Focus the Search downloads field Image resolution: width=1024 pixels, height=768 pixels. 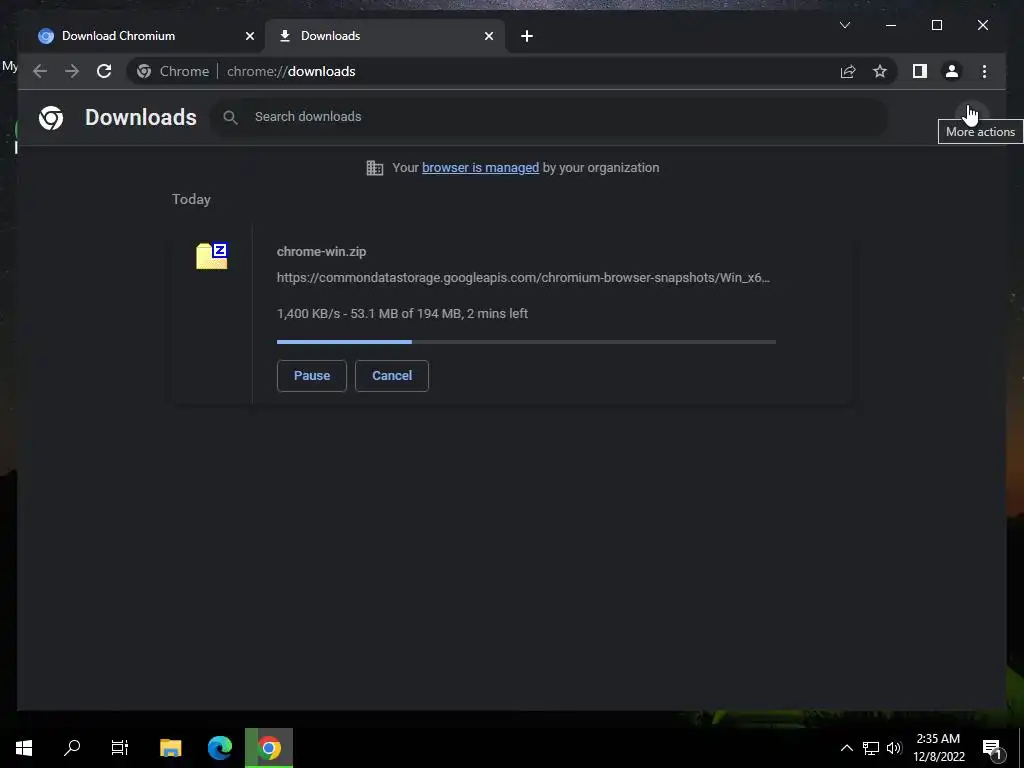tap(549, 117)
